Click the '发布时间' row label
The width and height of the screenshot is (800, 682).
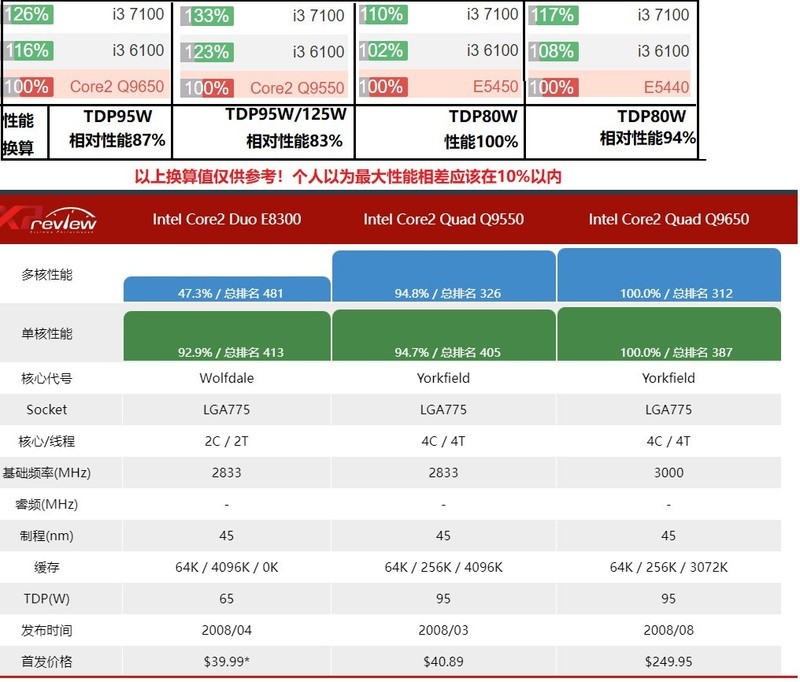point(47,630)
